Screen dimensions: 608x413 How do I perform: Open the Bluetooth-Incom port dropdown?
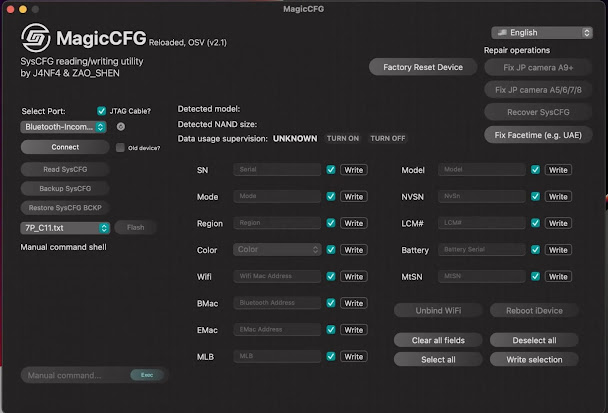coord(63,127)
